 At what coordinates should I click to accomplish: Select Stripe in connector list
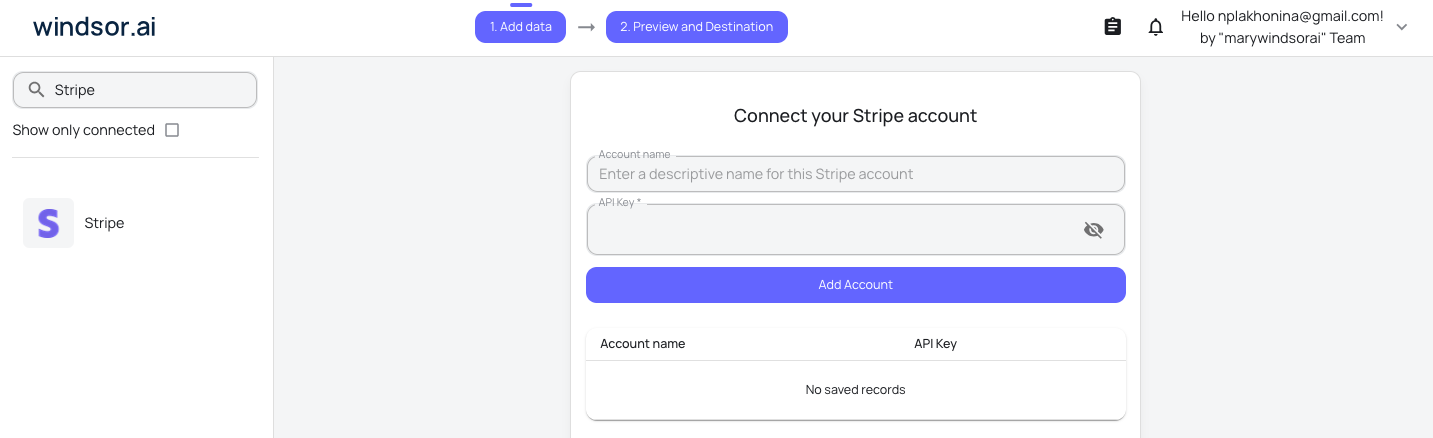[x=104, y=223]
